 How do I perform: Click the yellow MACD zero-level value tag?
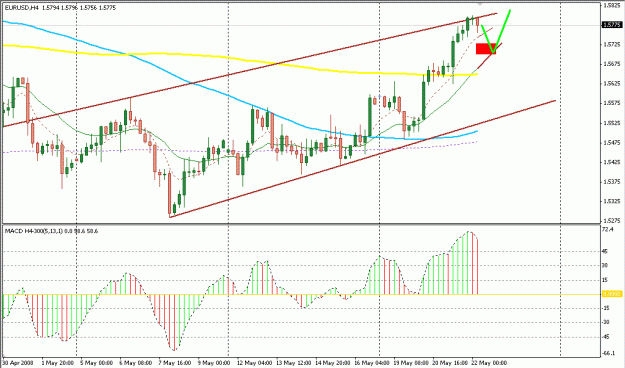pos(612,294)
